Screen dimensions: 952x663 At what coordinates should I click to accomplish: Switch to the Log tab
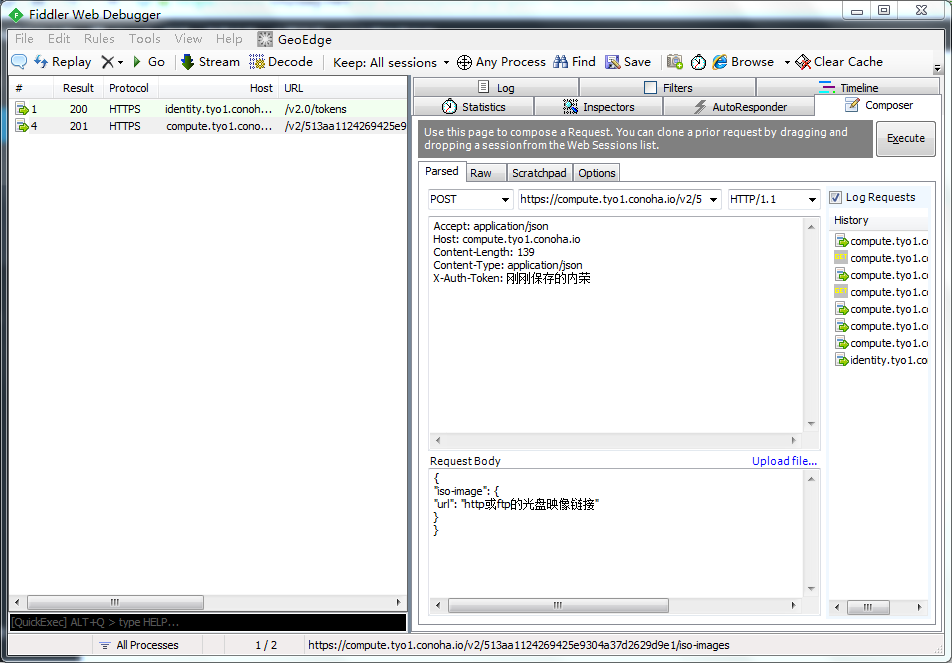(496, 87)
